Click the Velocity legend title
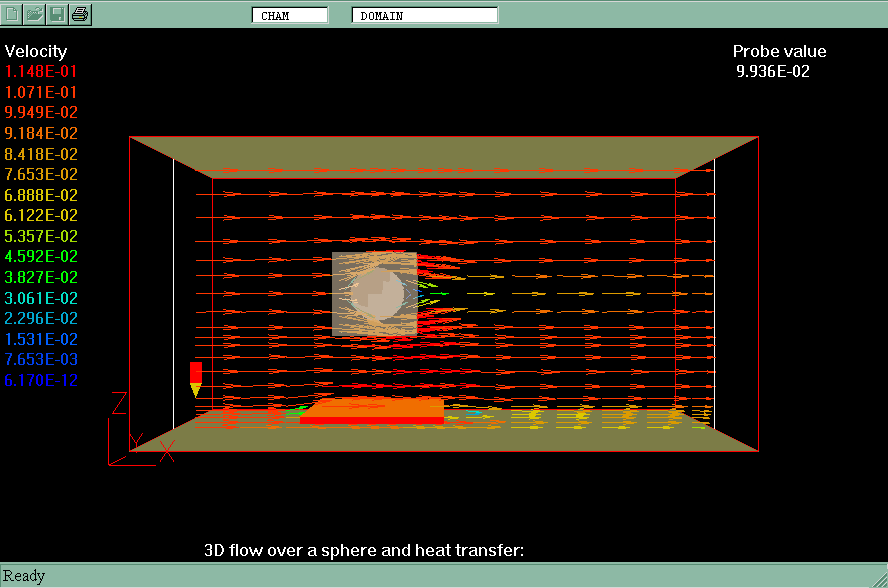Image resolution: width=888 pixels, height=588 pixels. (x=36, y=51)
